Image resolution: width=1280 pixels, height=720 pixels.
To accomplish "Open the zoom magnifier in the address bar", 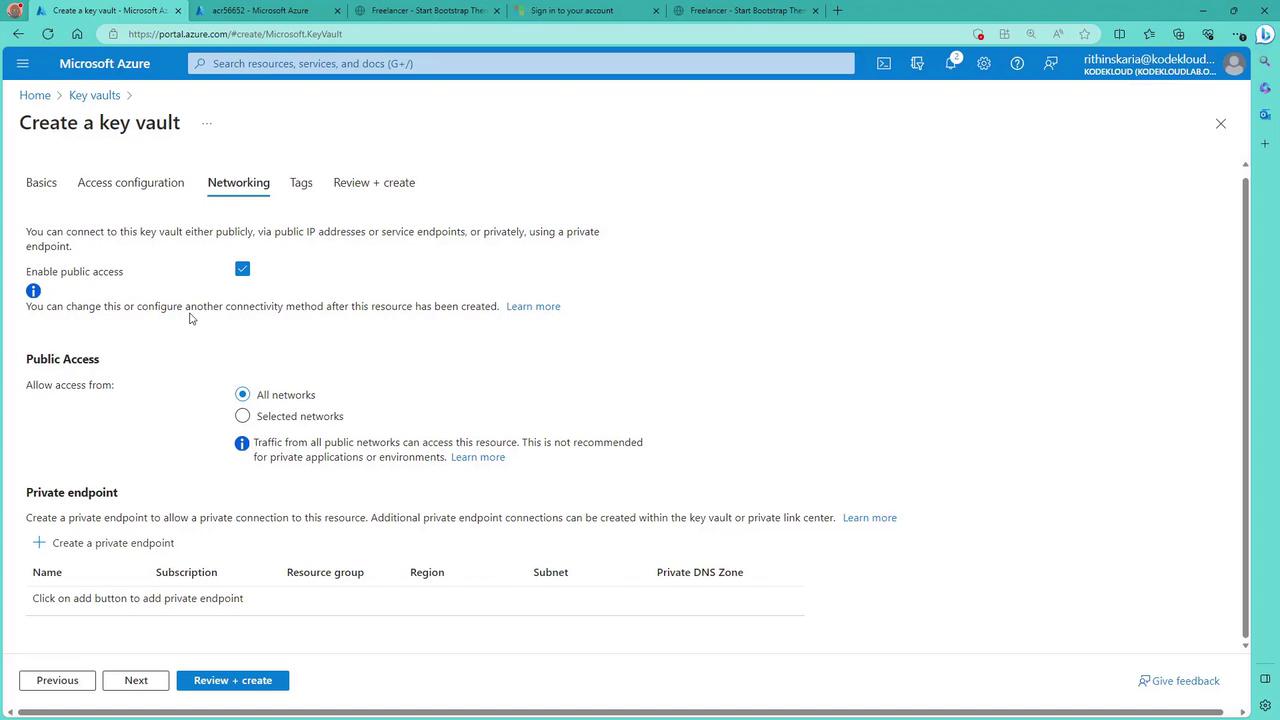I will tap(1031, 34).
